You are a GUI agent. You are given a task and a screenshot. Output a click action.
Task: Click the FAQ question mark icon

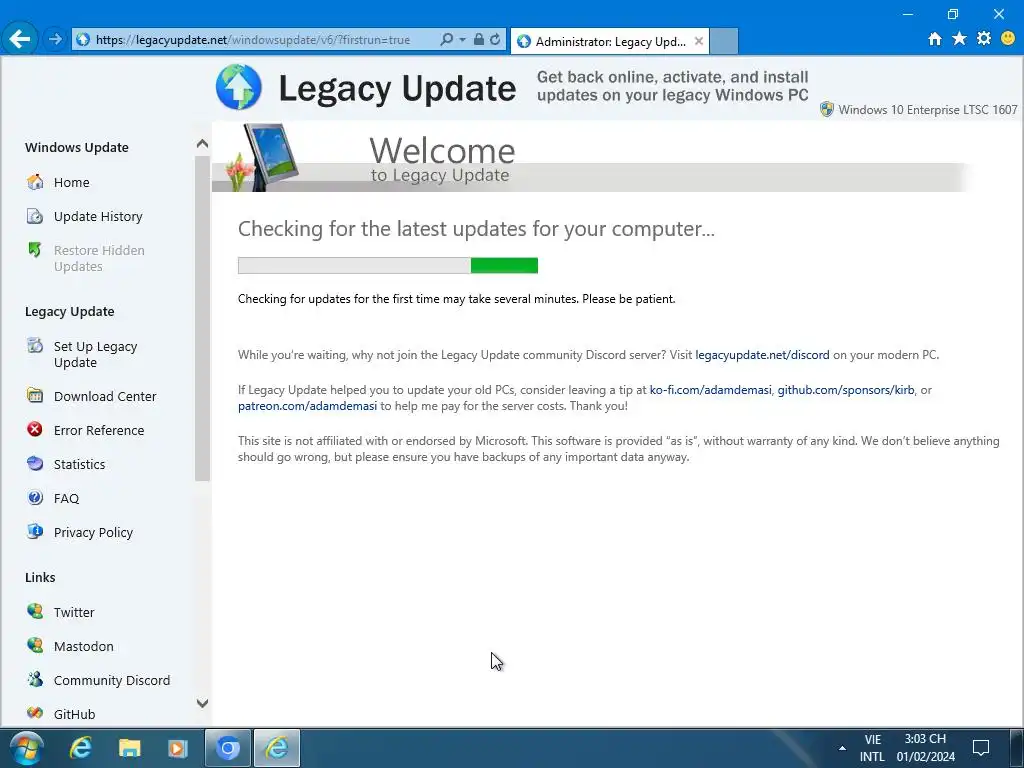click(x=35, y=497)
